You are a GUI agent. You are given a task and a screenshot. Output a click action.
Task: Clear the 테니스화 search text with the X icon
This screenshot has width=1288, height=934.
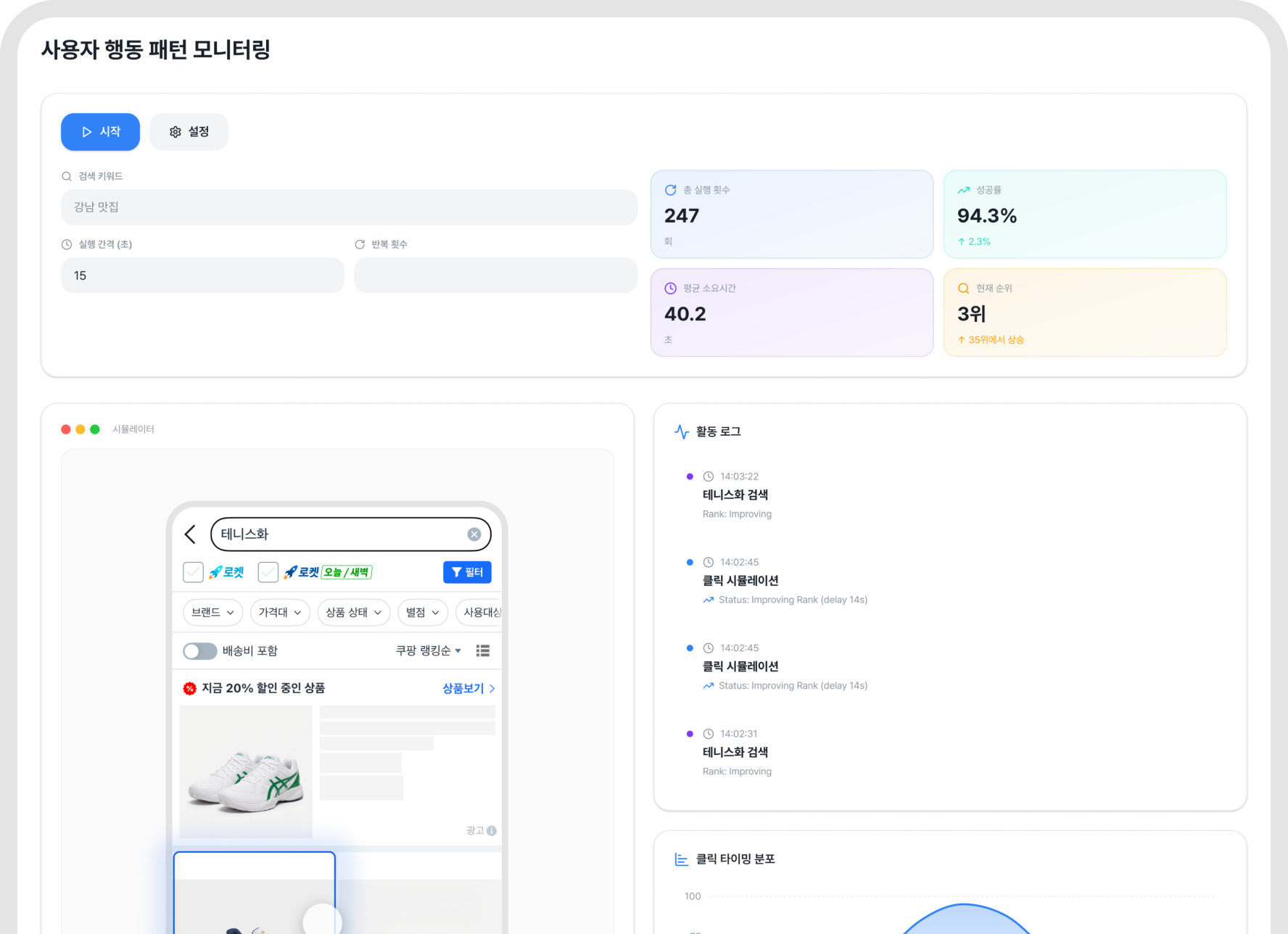pyautogui.click(x=474, y=534)
